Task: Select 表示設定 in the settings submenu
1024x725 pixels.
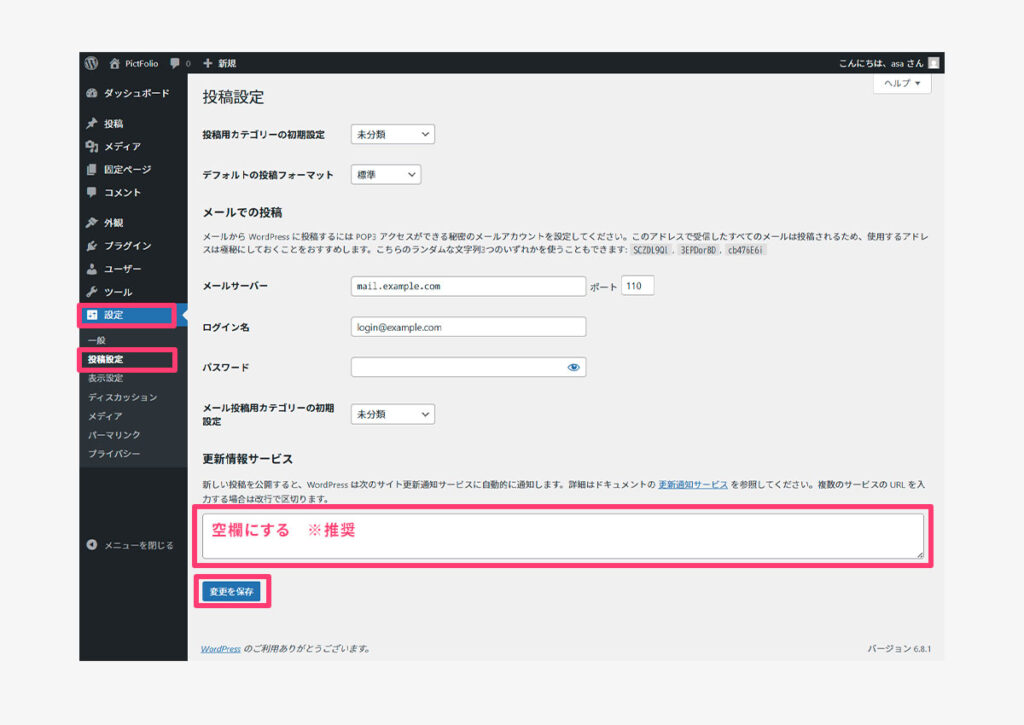Action: point(105,378)
